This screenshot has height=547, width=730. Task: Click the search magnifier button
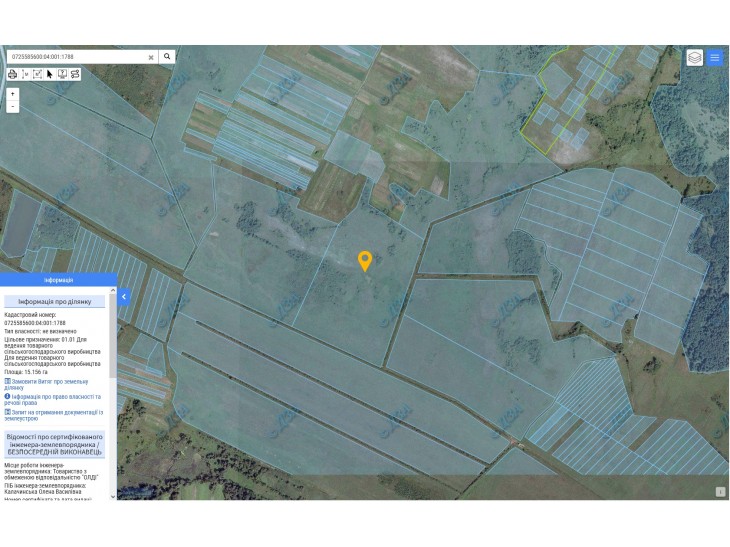[x=167, y=57]
